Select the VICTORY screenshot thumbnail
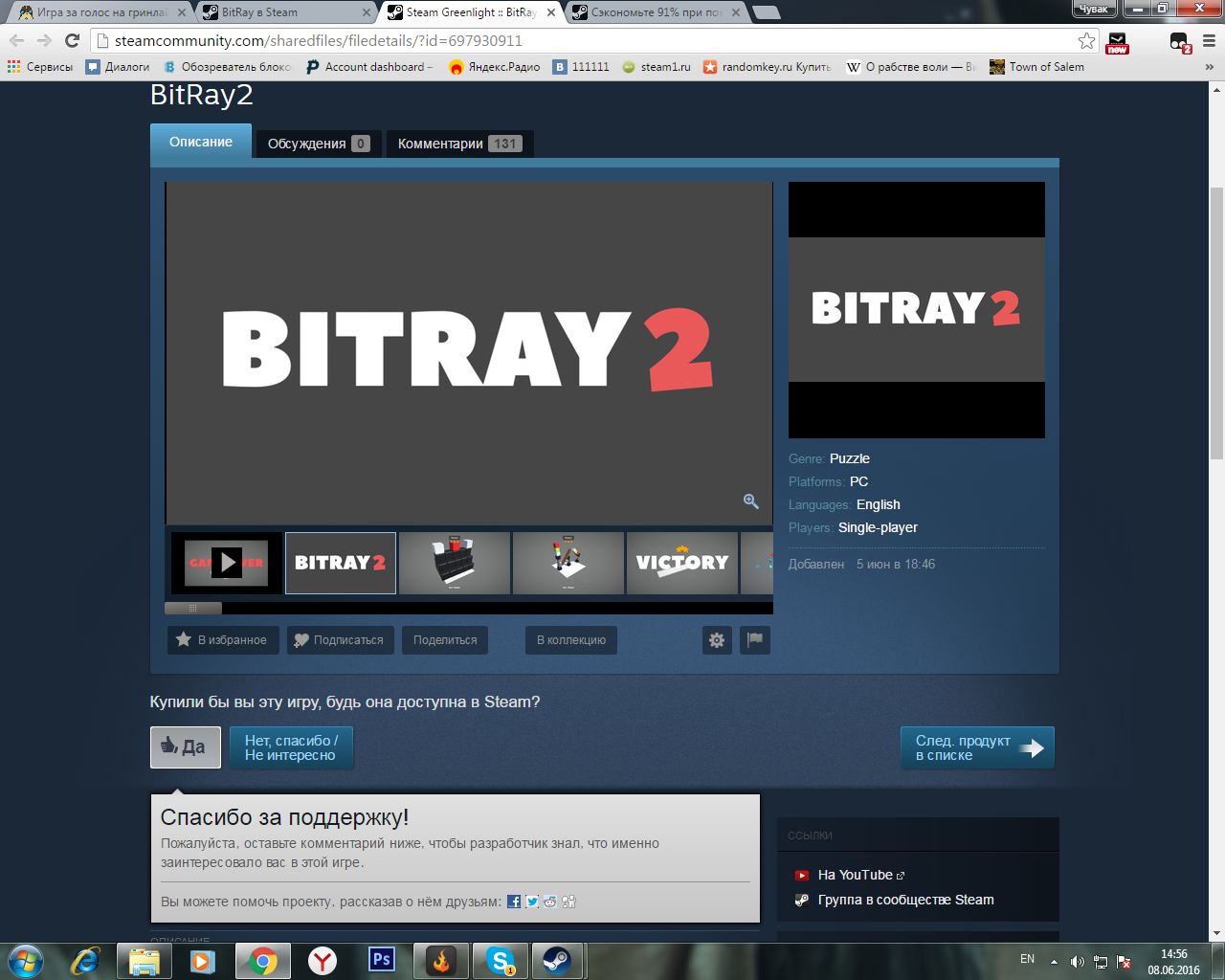This screenshot has height=980, width=1225. [x=682, y=563]
